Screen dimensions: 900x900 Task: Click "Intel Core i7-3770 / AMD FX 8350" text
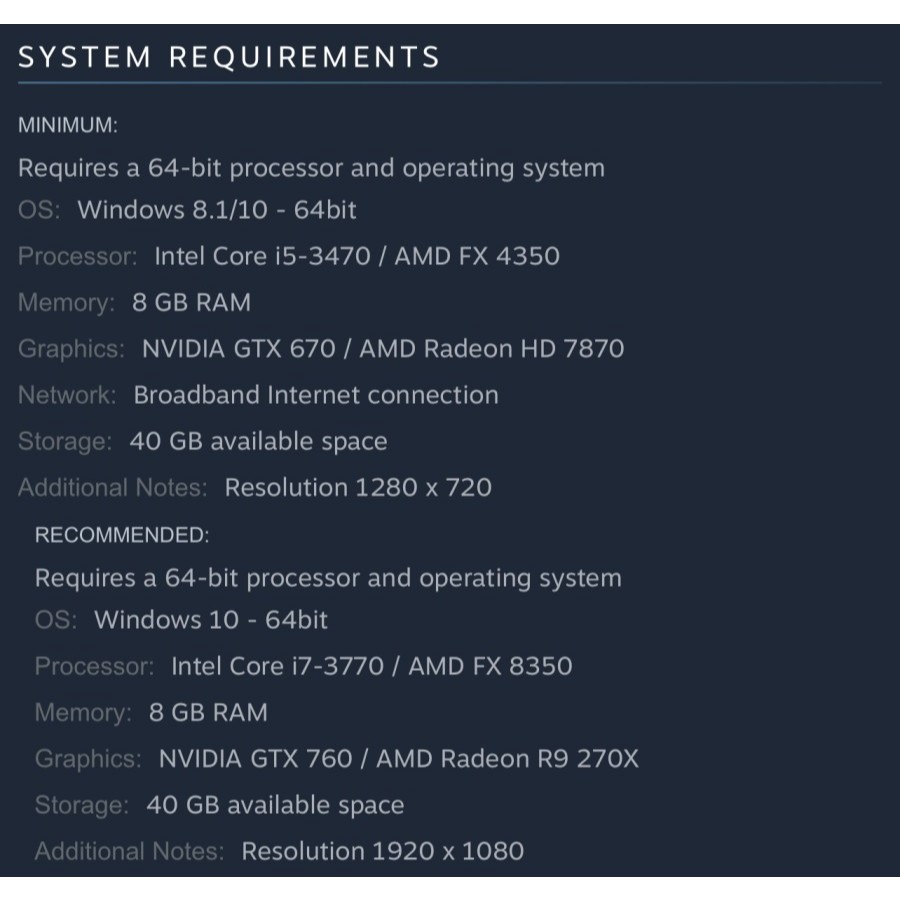pyautogui.click(x=371, y=666)
